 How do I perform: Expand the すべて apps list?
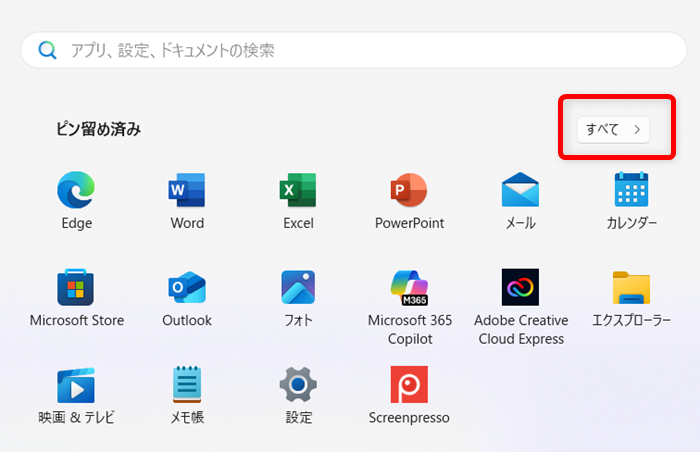(613, 129)
